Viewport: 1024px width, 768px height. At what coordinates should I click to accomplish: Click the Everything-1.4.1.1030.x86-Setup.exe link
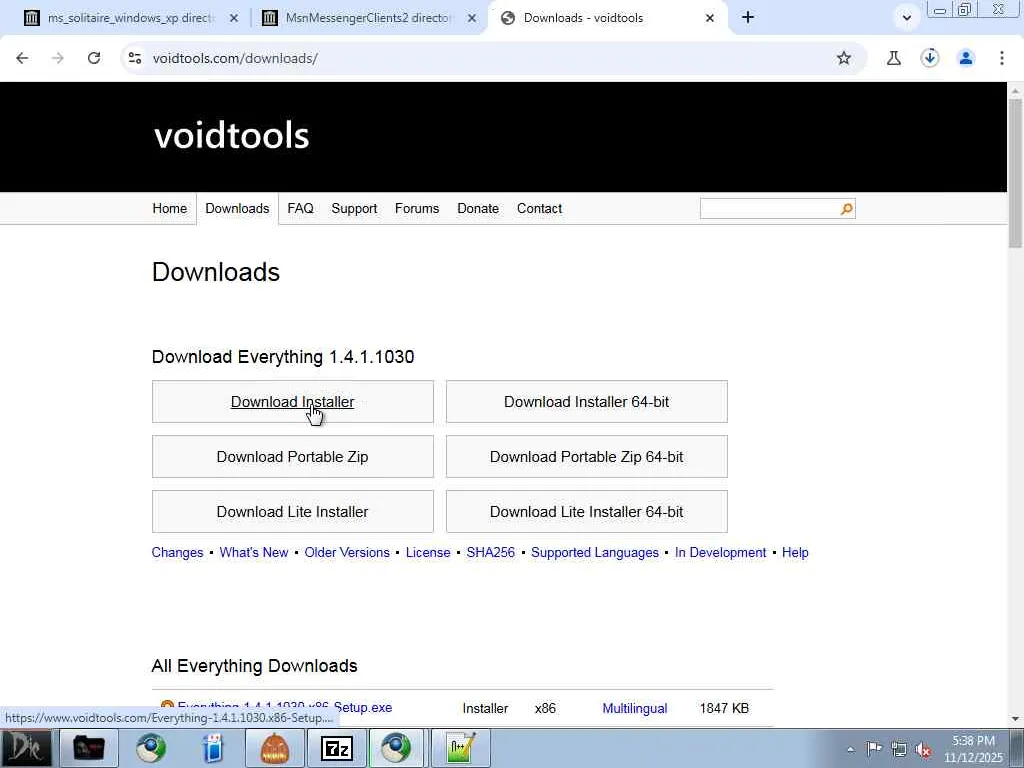(285, 707)
